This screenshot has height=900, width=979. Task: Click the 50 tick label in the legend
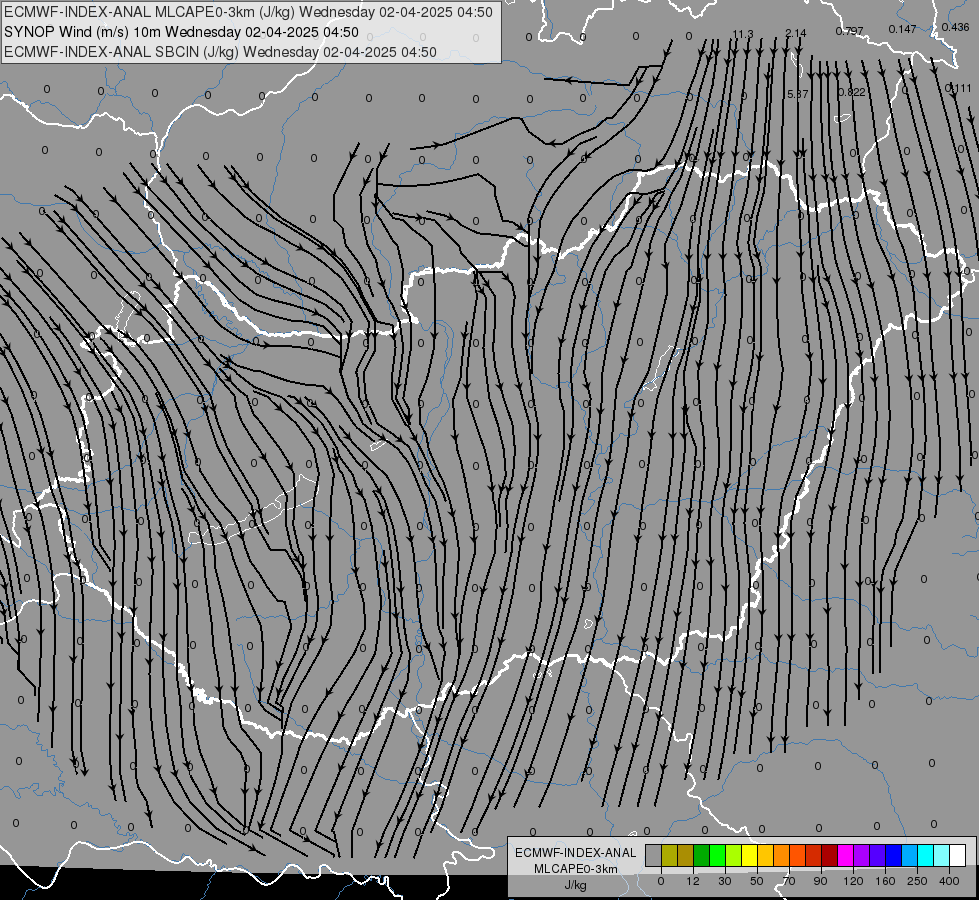click(x=757, y=881)
